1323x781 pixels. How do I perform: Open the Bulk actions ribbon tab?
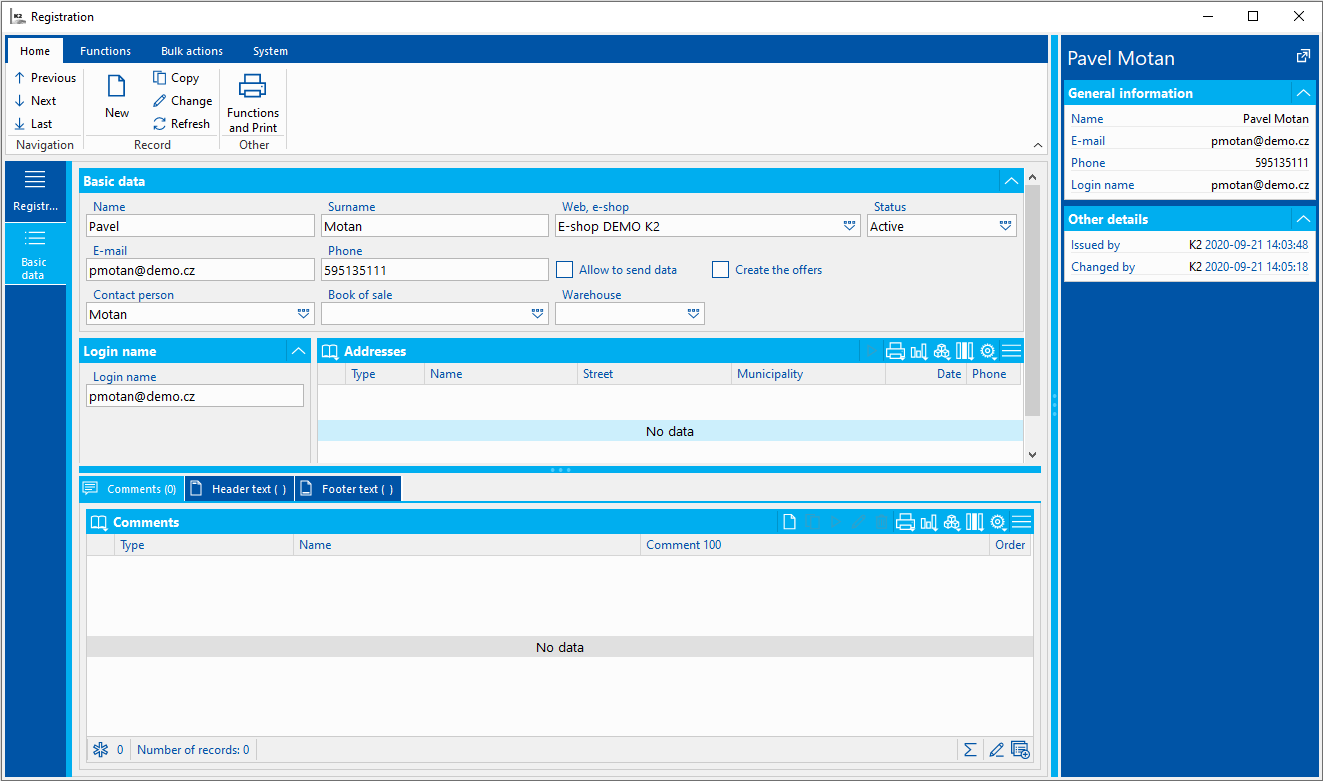tap(192, 51)
